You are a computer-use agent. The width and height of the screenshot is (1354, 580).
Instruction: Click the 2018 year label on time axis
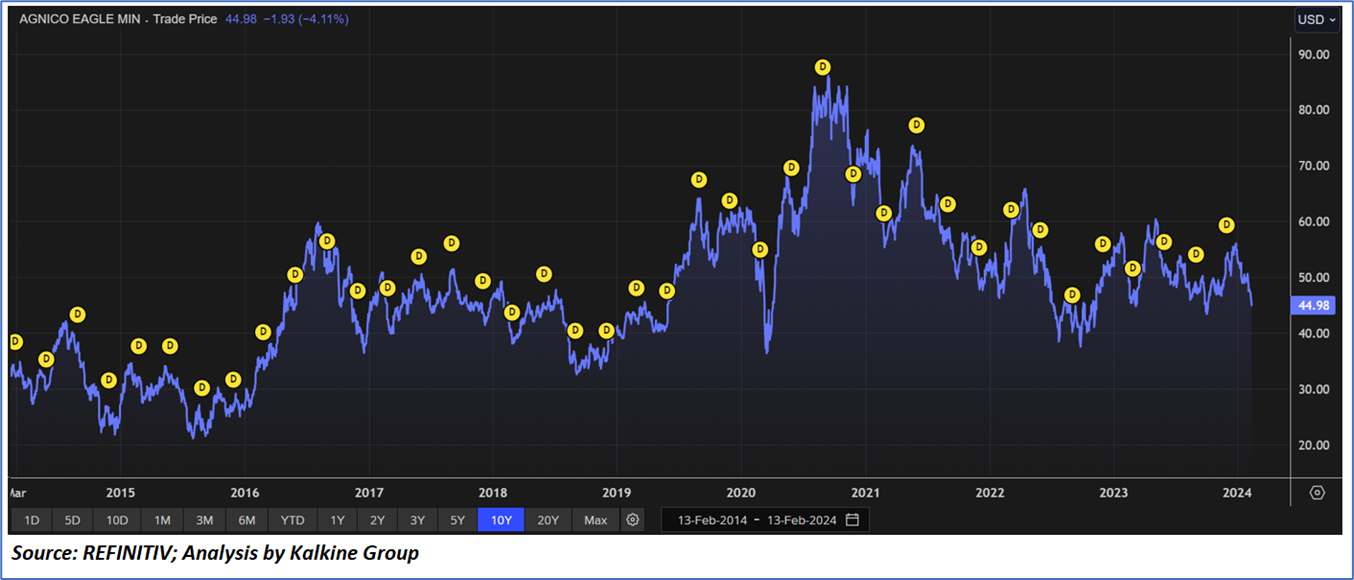tap(493, 493)
